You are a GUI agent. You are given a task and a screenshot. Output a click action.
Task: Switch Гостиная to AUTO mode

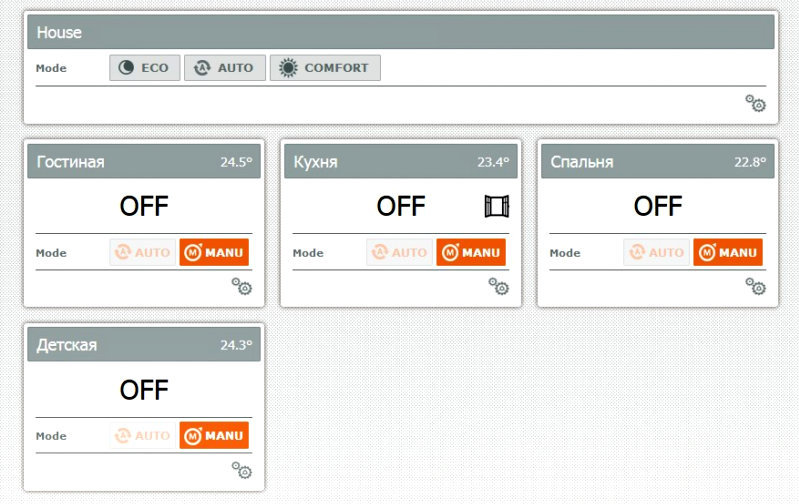click(143, 252)
